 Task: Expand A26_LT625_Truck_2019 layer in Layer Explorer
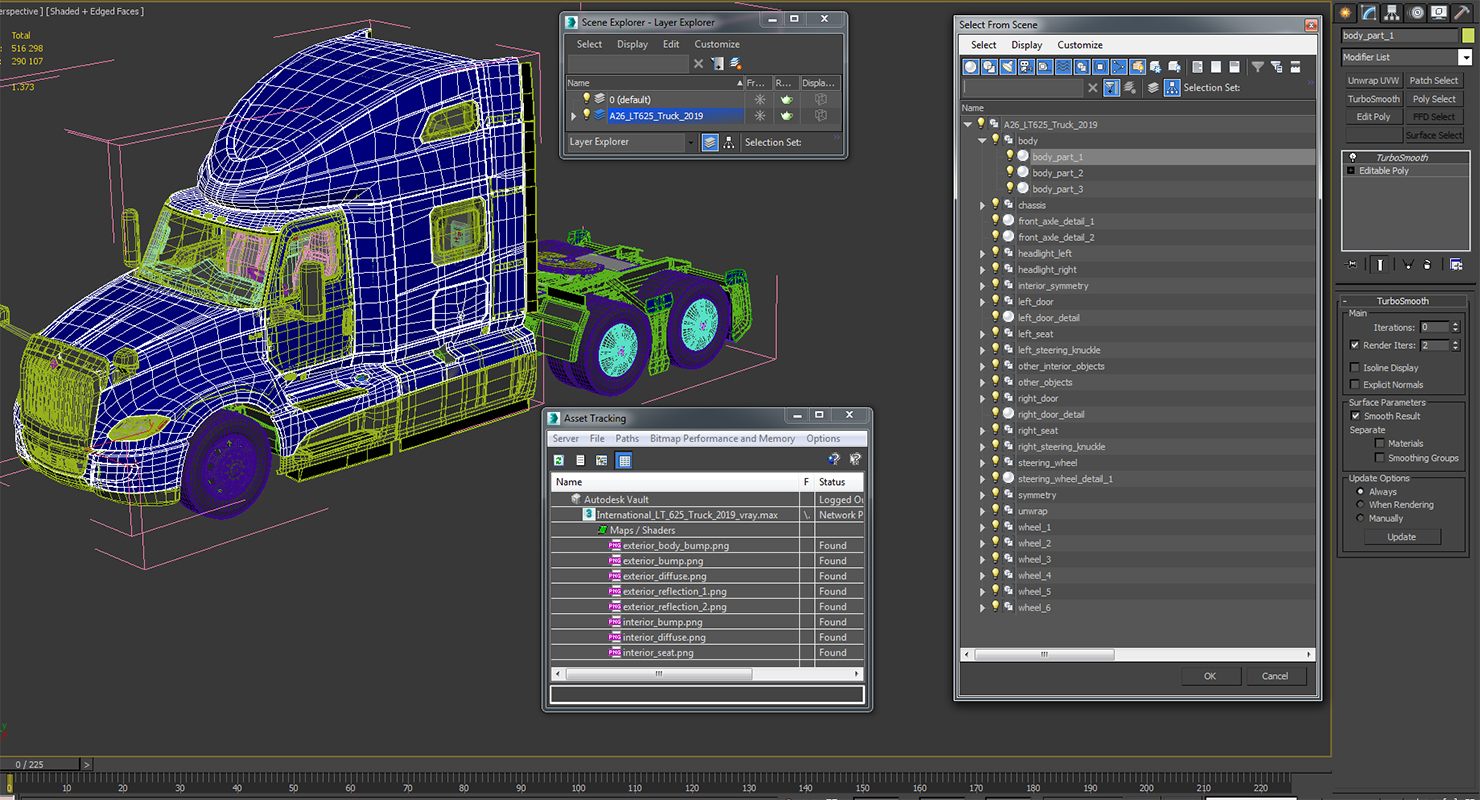pos(573,116)
